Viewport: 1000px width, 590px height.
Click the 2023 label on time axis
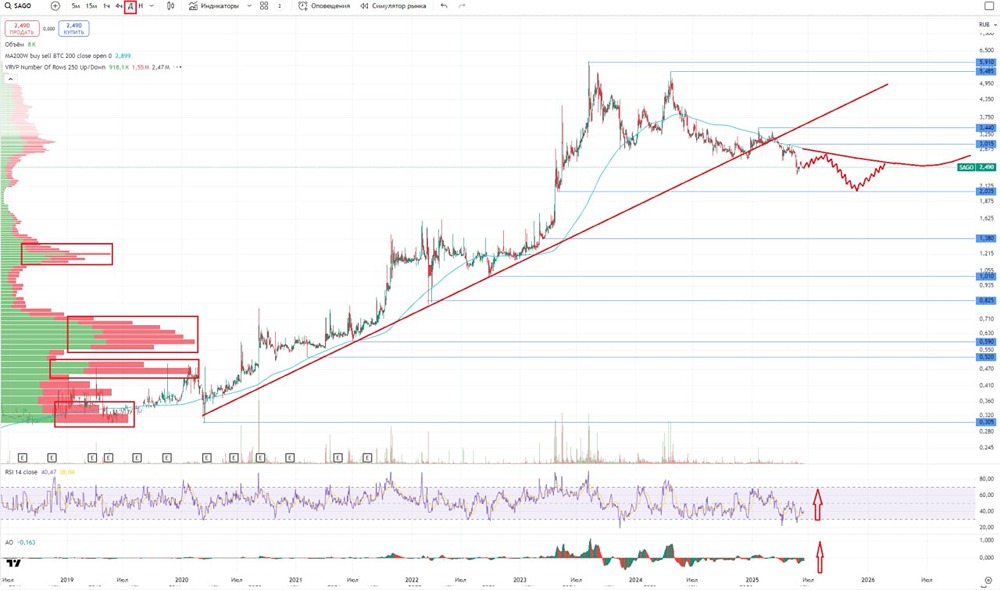pyautogui.click(x=520, y=580)
